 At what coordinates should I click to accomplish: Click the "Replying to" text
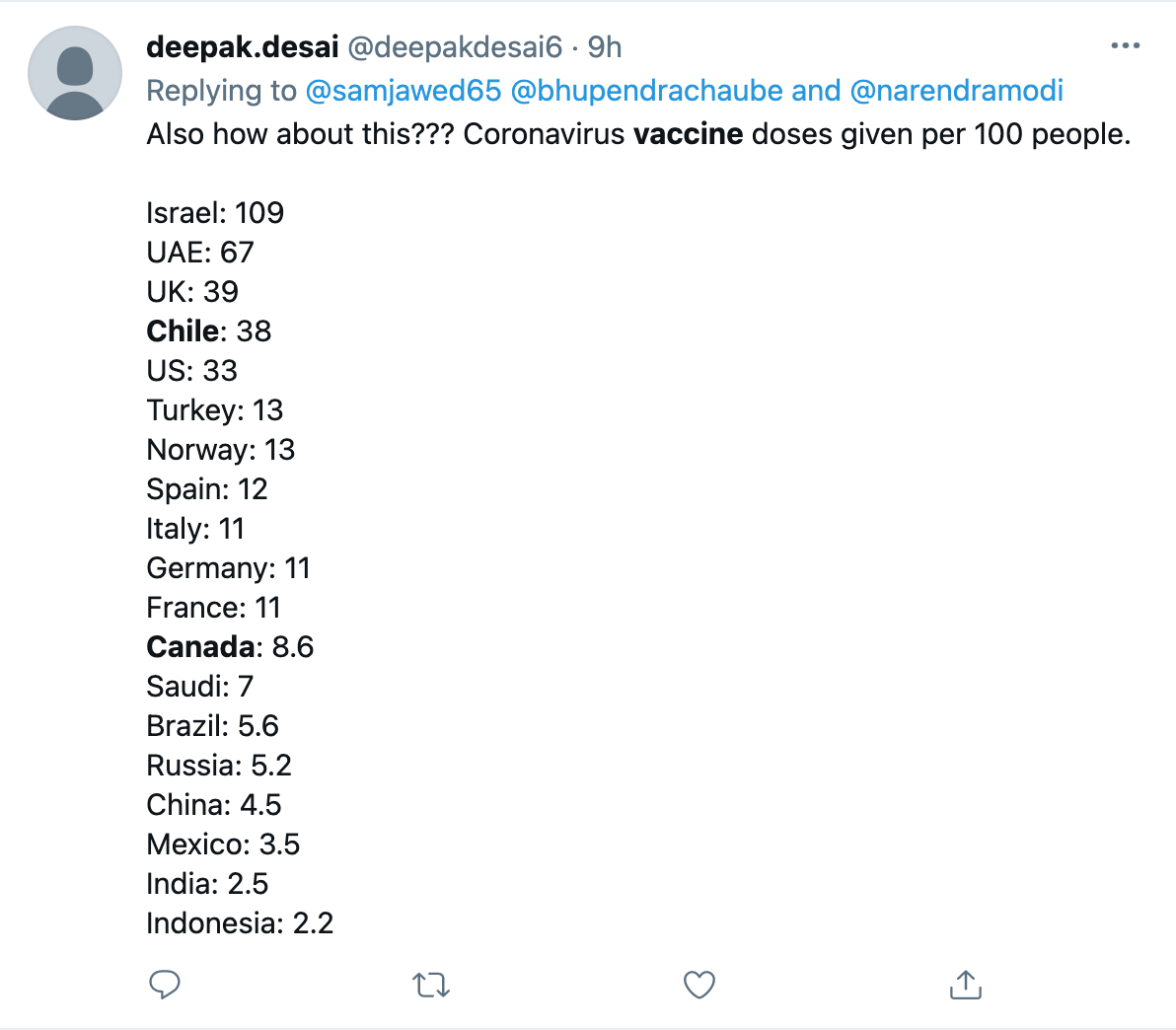(221, 91)
